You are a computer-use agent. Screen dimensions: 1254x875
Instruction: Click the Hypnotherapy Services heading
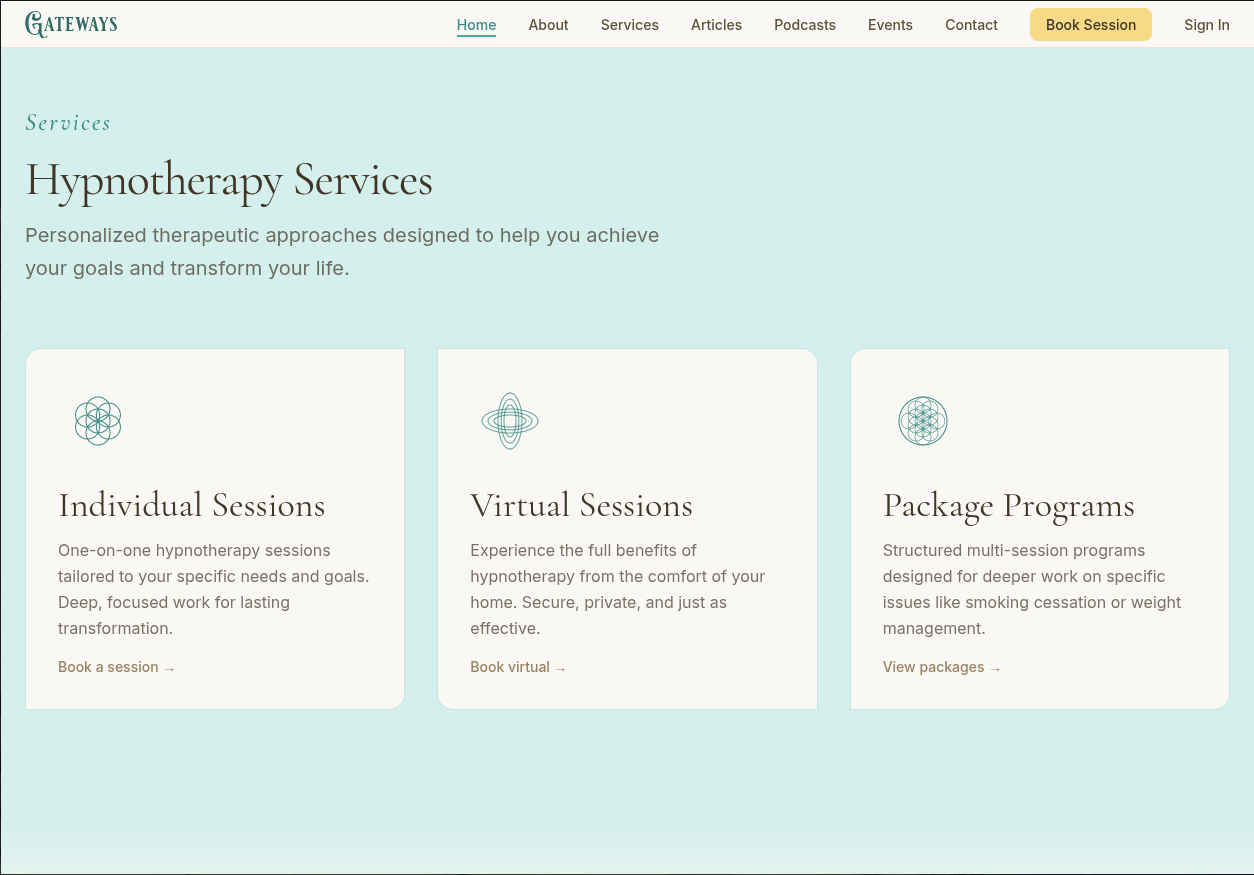pyautogui.click(x=229, y=181)
